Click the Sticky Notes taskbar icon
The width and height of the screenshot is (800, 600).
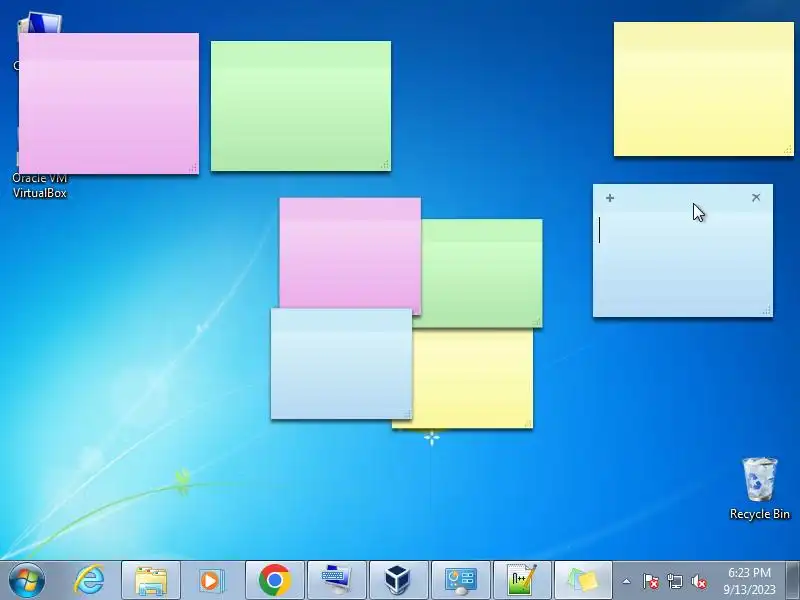click(583, 581)
